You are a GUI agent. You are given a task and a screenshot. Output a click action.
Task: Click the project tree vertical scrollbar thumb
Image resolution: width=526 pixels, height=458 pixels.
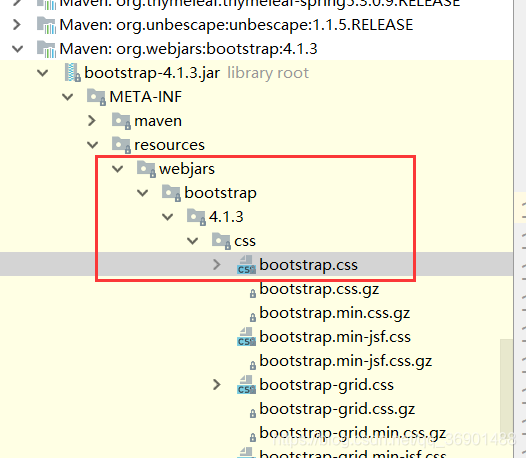506,389
